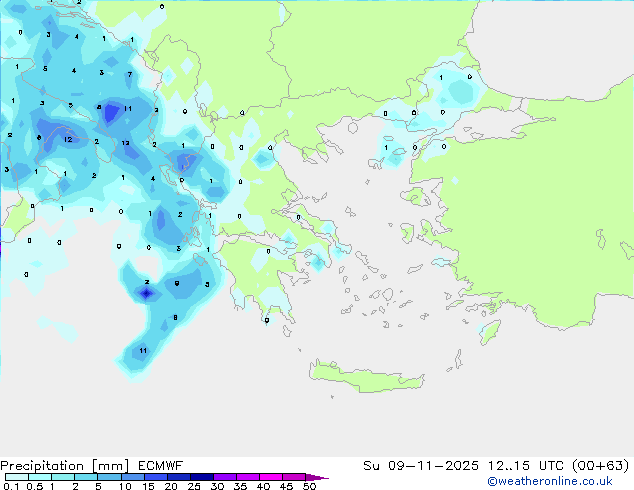Click the precipitation value "7" on the map

pyautogui.click(x=130, y=74)
